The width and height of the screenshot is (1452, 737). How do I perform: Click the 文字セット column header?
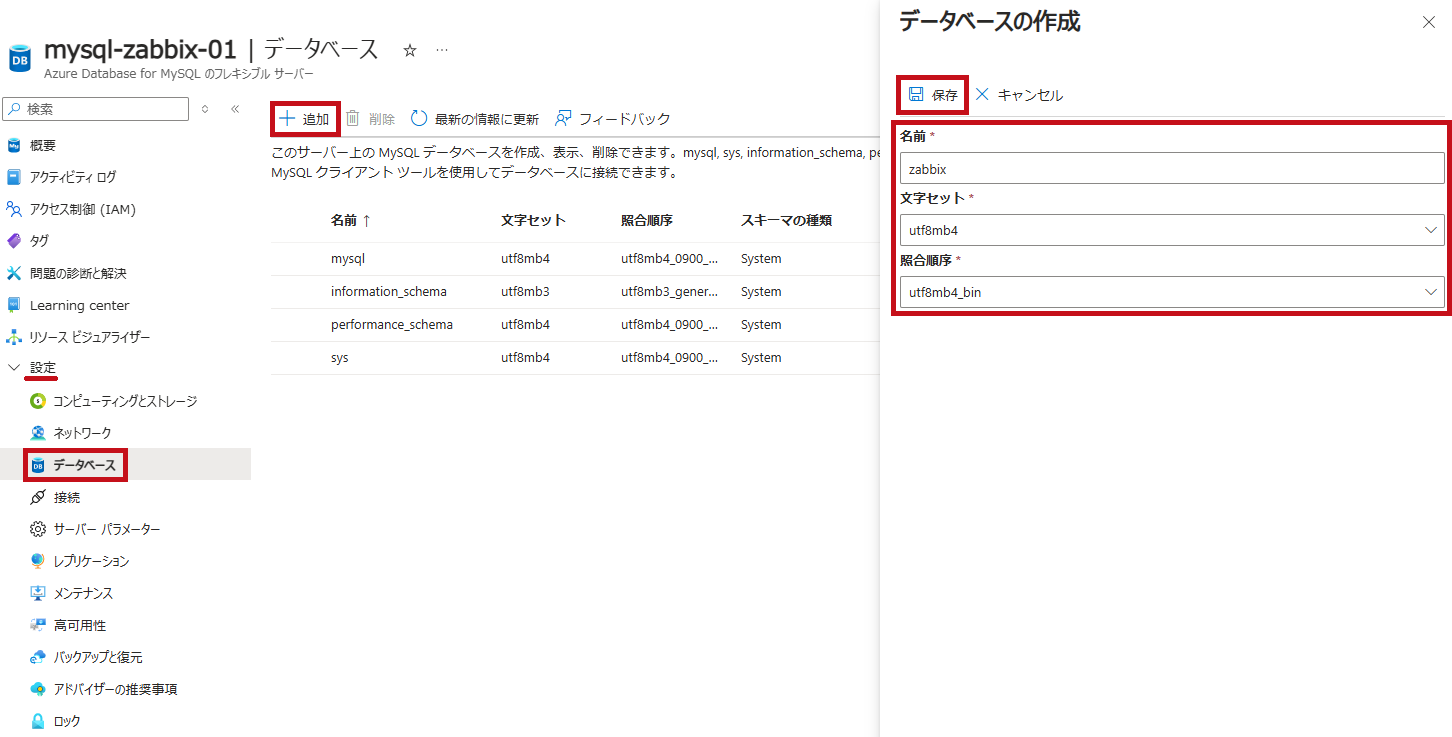point(533,221)
